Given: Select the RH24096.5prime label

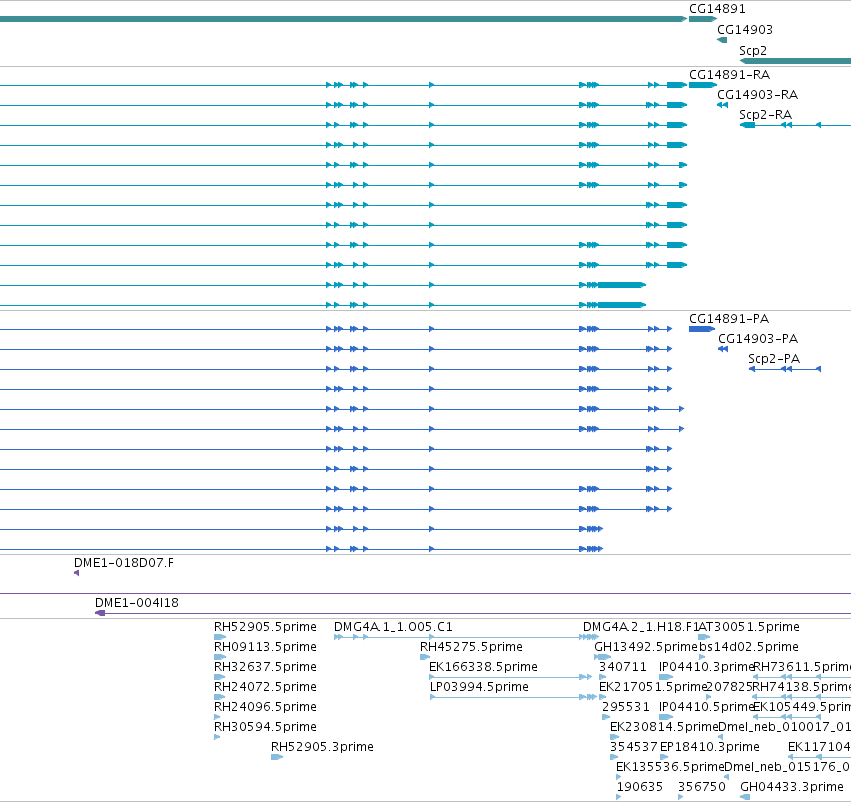Looking at the screenshot, I should (x=265, y=707).
